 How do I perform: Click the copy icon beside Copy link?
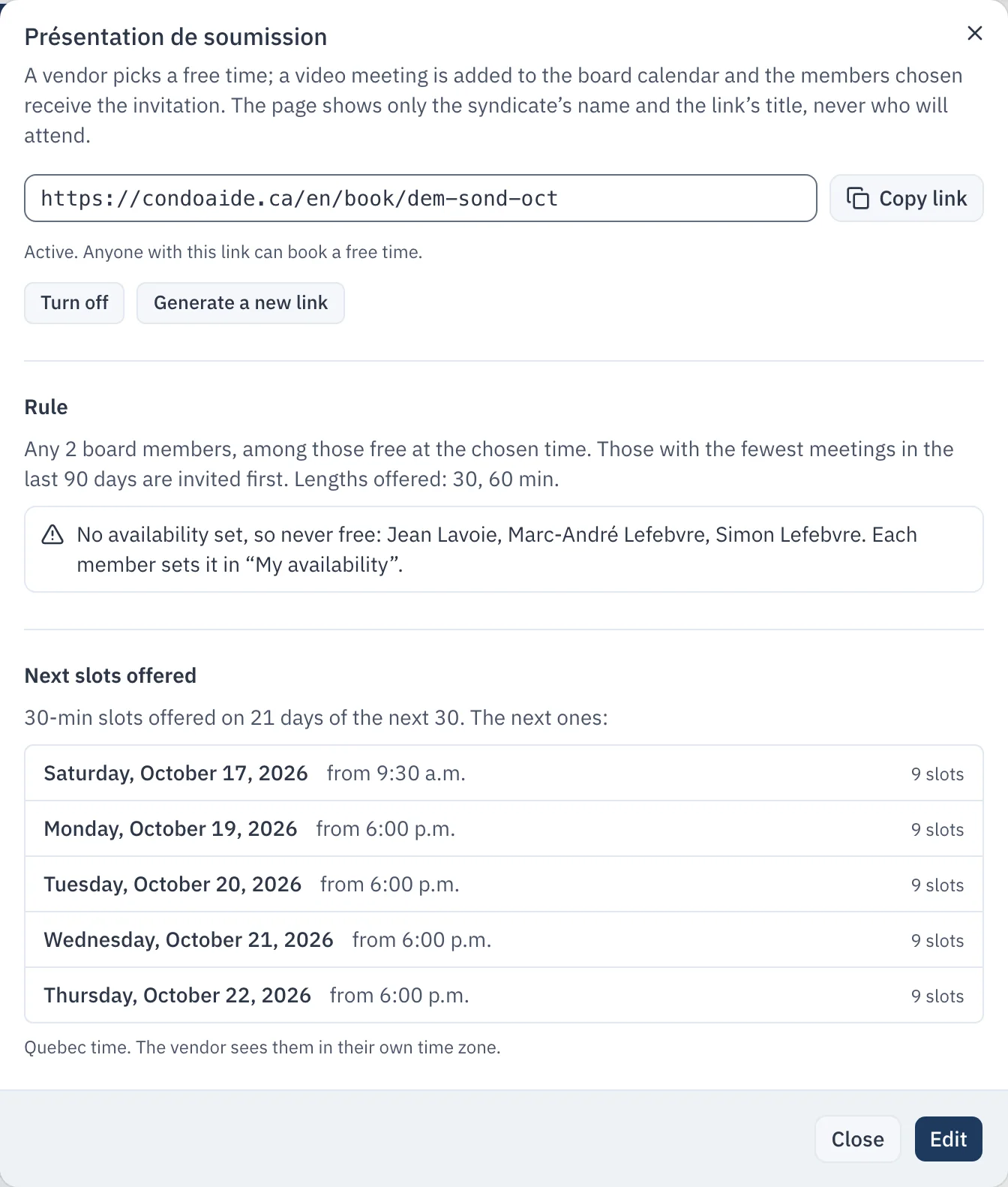click(x=857, y=198)
